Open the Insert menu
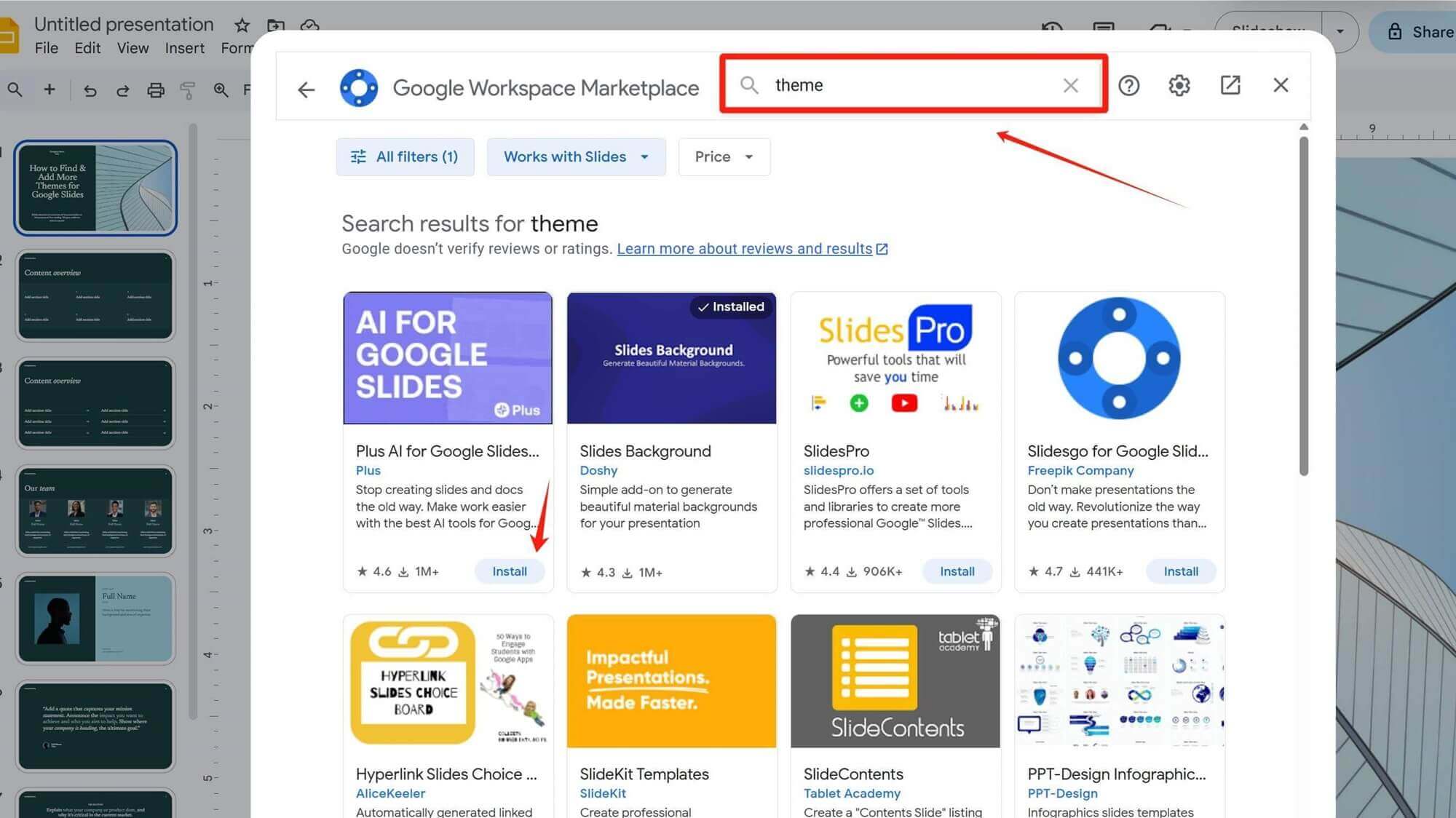 184,48
